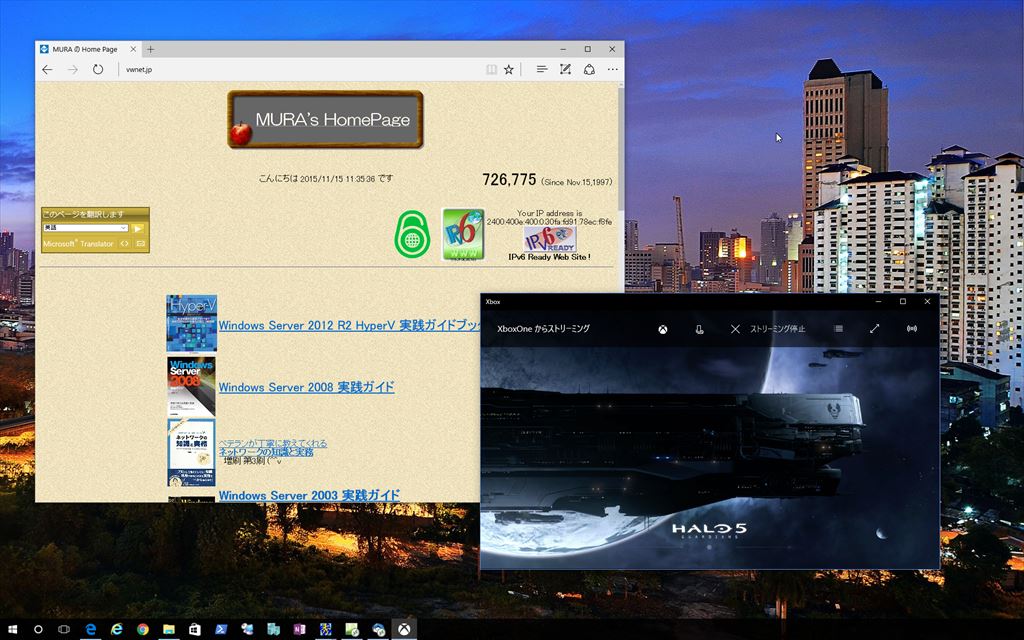Image resolution: width=1024 pixels, height=640 pixels.
Task: Open File Explorer from taskbar
Action: tap(169, 630)
